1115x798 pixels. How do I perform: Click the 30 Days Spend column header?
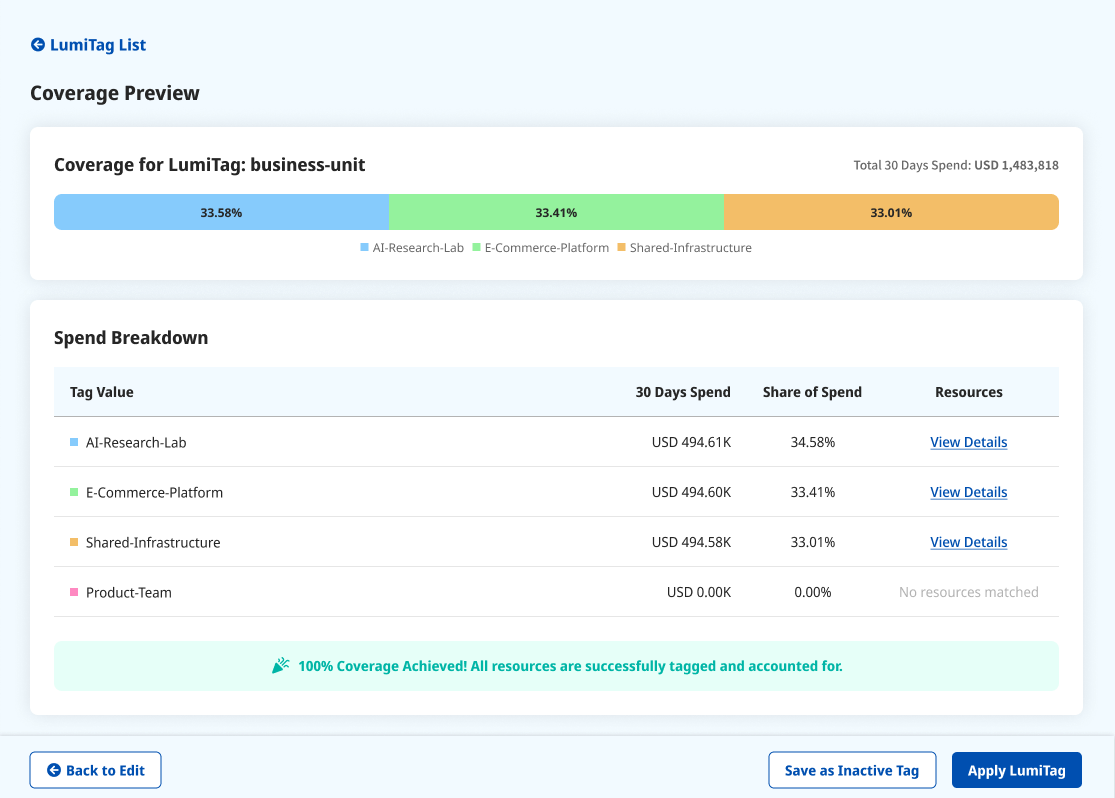point(683,392)
